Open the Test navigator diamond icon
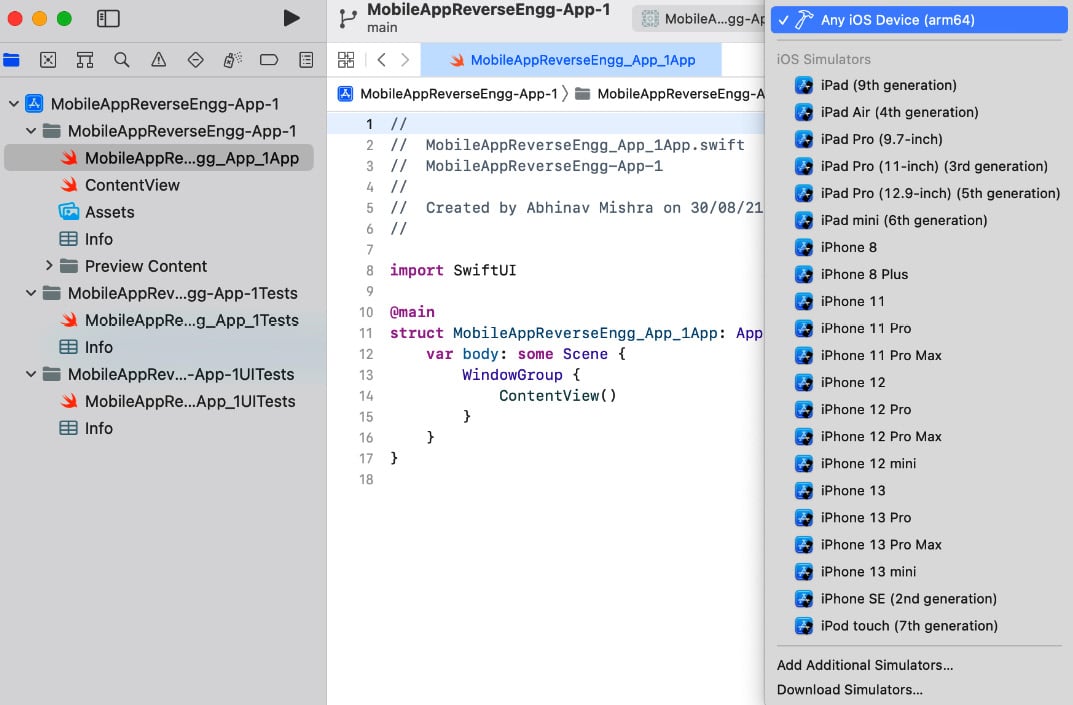 coord(196,60)
